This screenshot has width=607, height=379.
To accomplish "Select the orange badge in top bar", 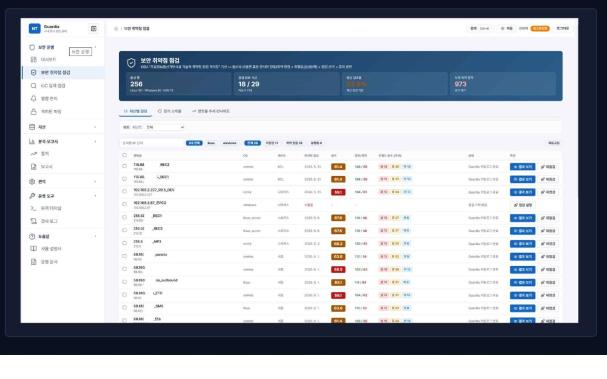I will click(540, 29).
